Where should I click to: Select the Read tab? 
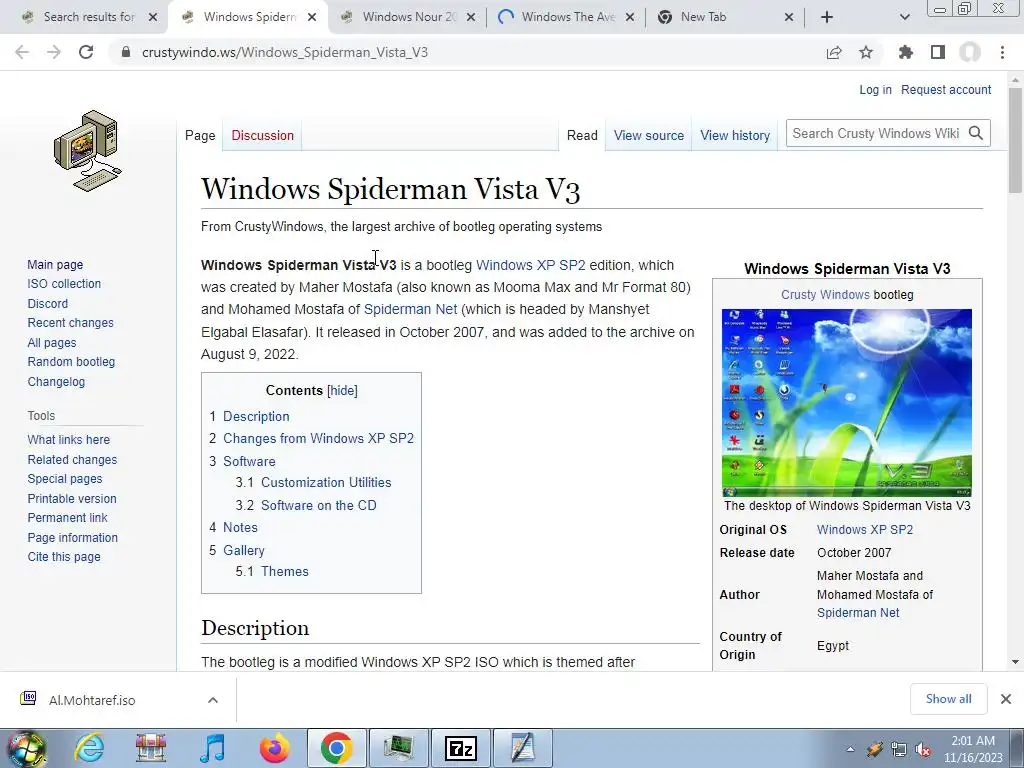(x=582, y=135)
